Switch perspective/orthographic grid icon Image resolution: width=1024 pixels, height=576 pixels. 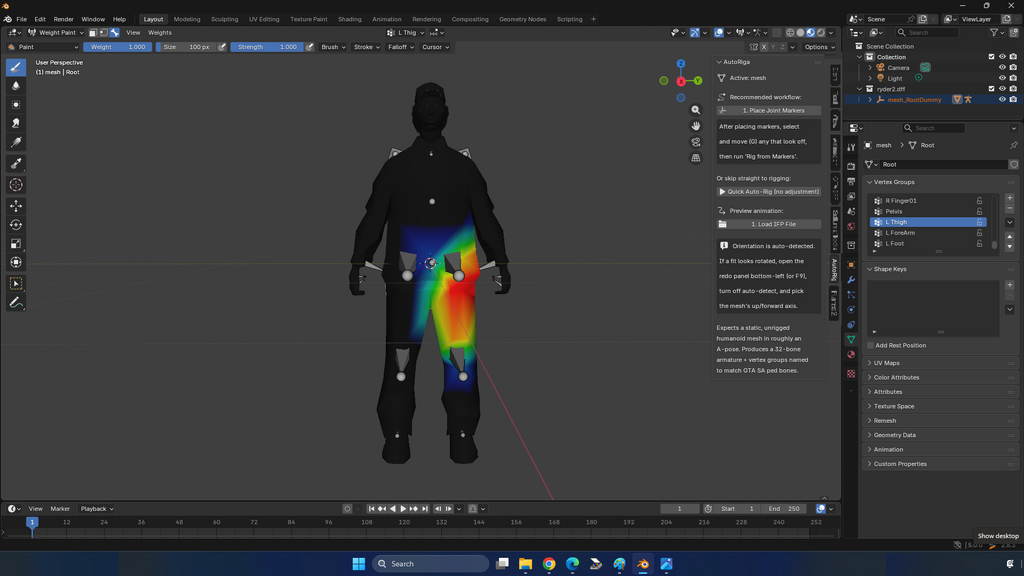[x=696, y=158]
